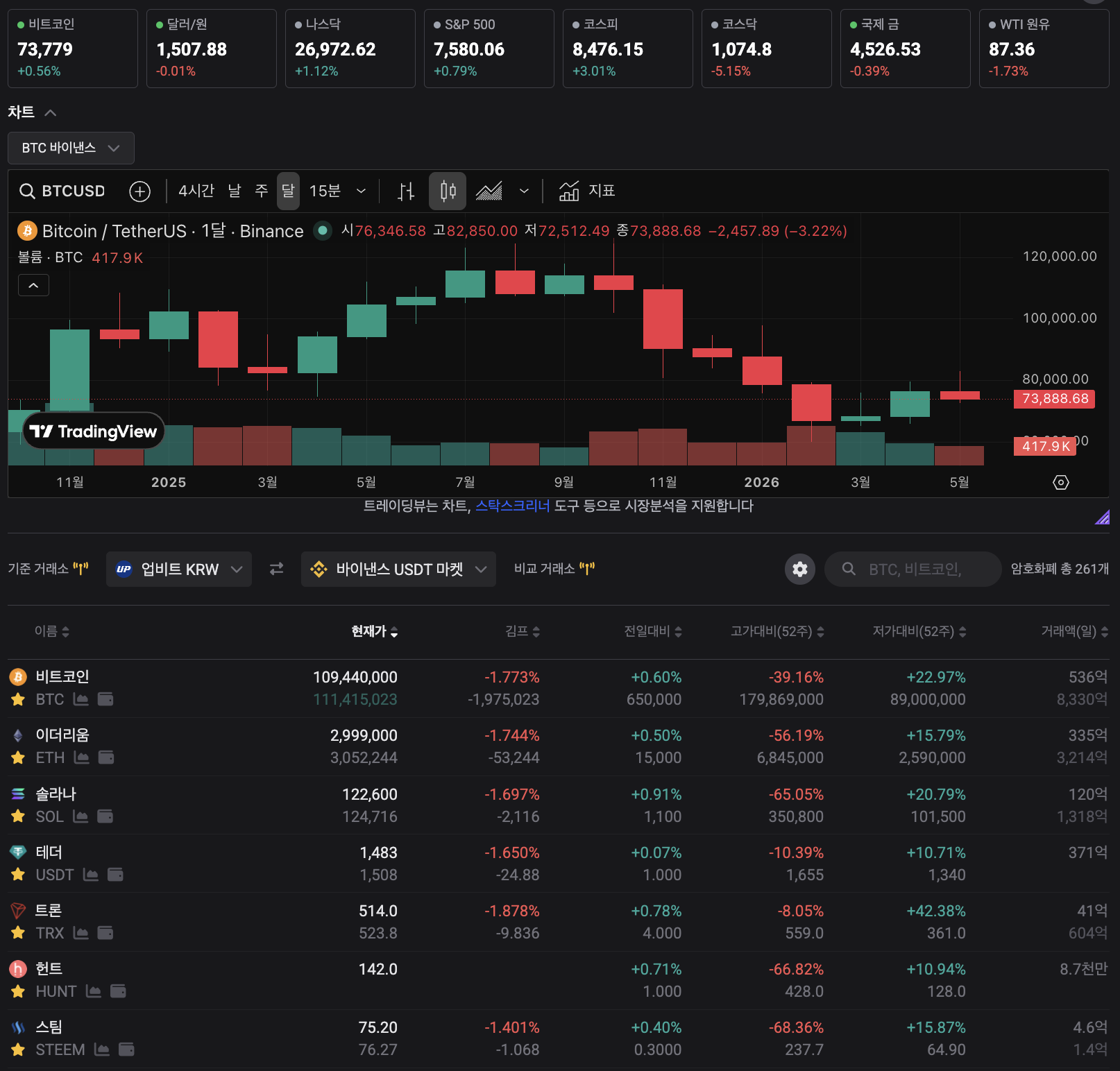Select the 주 weekly timeframe
1120x1071 pixels.
point(262,191)
